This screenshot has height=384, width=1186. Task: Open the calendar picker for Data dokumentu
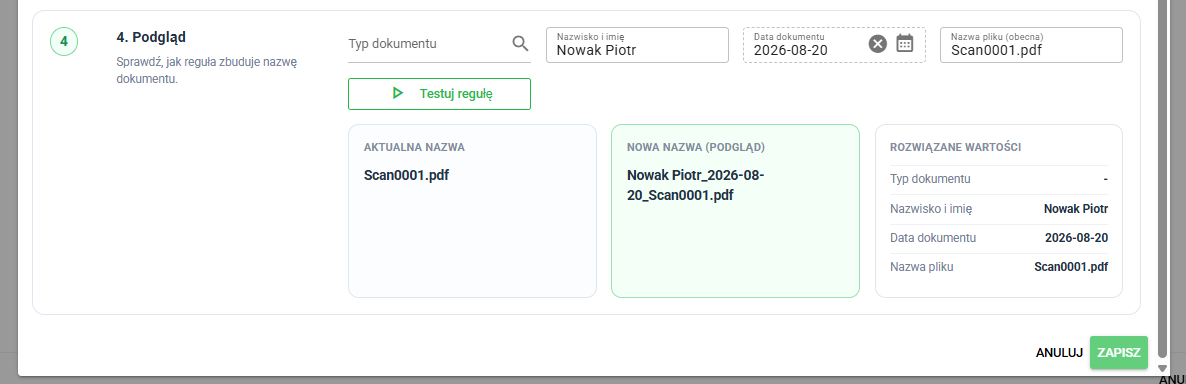pos(905,44)
